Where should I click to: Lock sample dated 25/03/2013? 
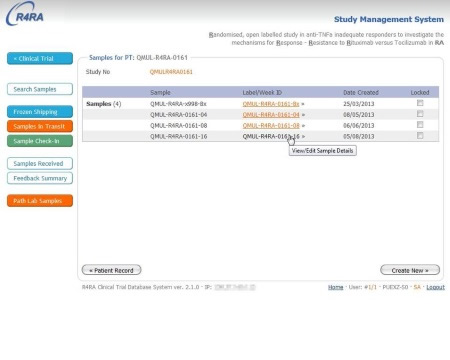click(420, 103)
